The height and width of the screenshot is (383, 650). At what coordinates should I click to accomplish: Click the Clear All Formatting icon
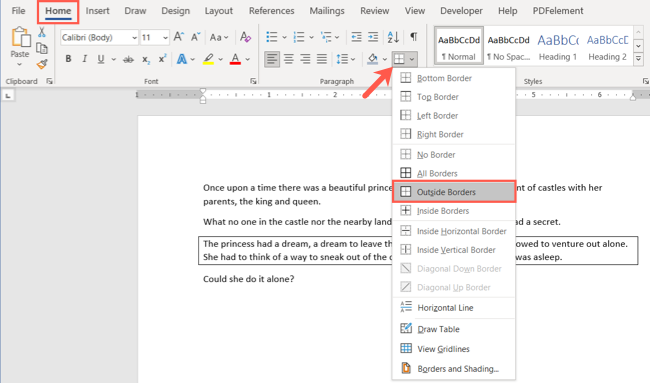(245, 37)
